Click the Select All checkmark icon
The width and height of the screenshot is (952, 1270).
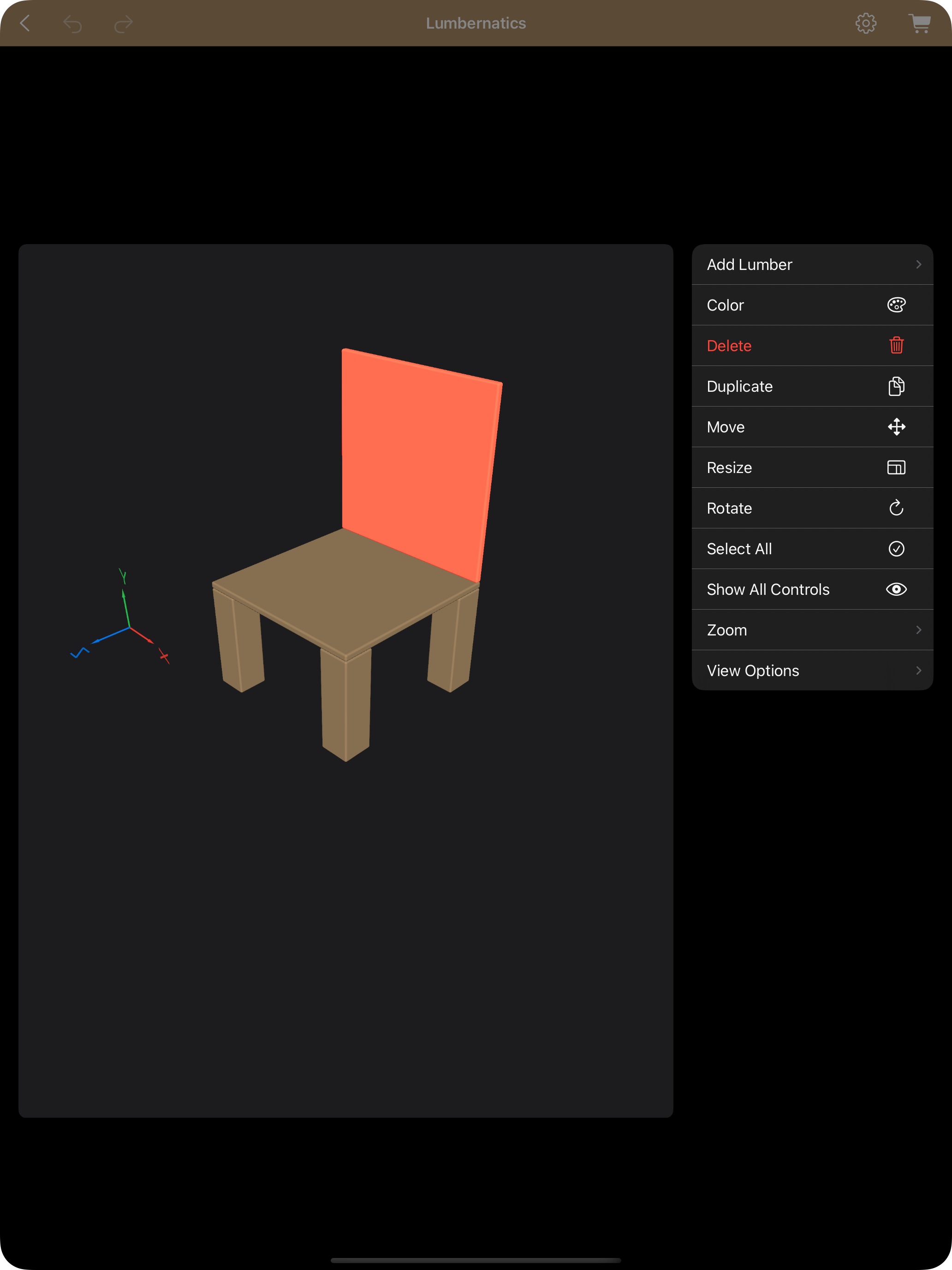click(x=896, y=549)
